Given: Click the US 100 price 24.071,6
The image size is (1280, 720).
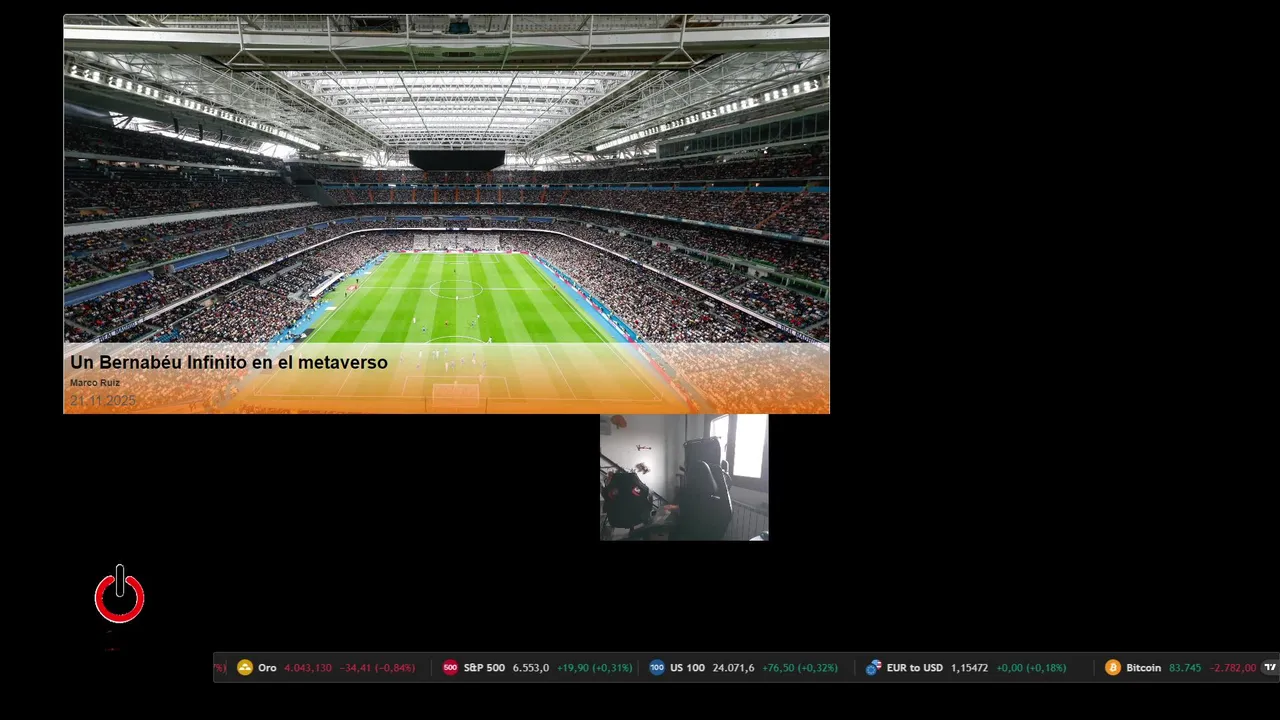Looking at the screenshot, I should 733,668.
